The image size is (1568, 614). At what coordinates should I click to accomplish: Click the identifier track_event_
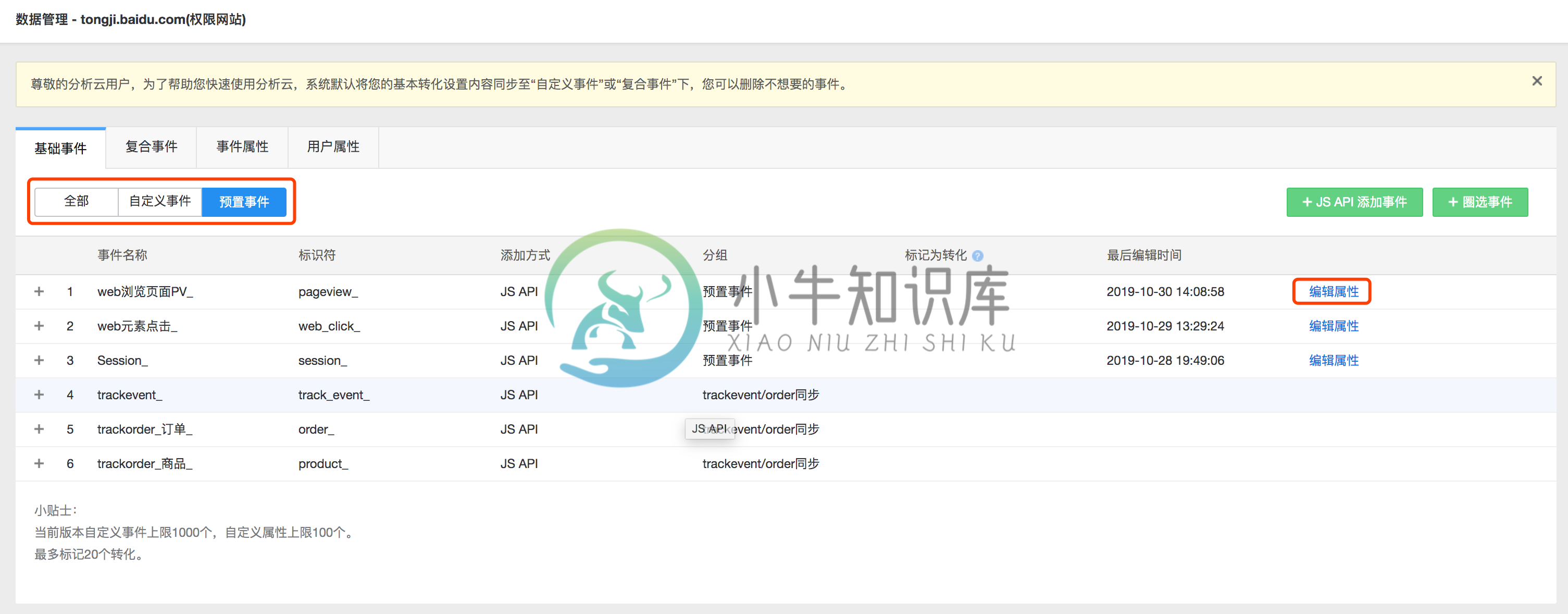coord(334,395)
